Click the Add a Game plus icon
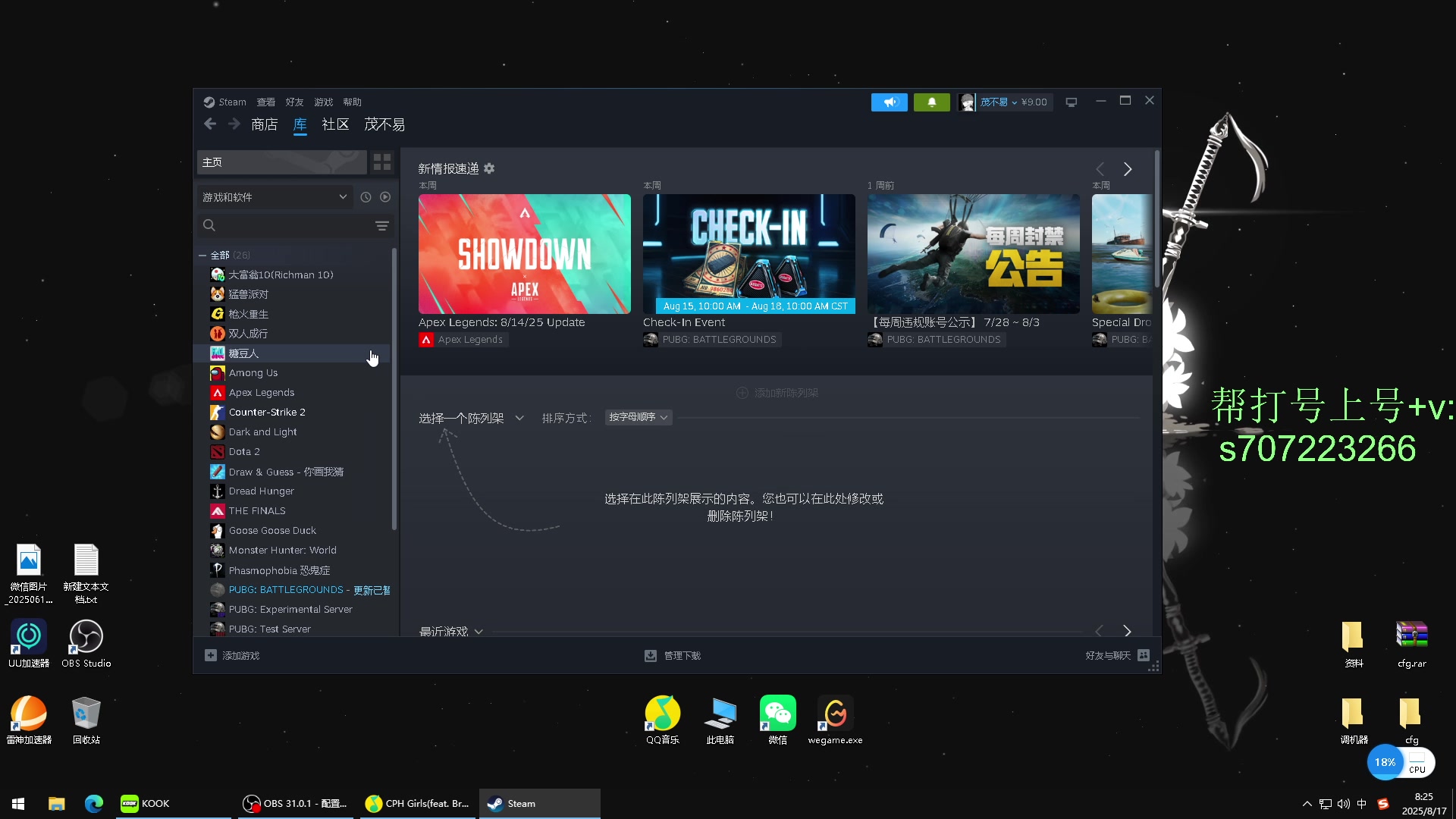This screenshot has height=819, width=1456. [x=211, y=655]
